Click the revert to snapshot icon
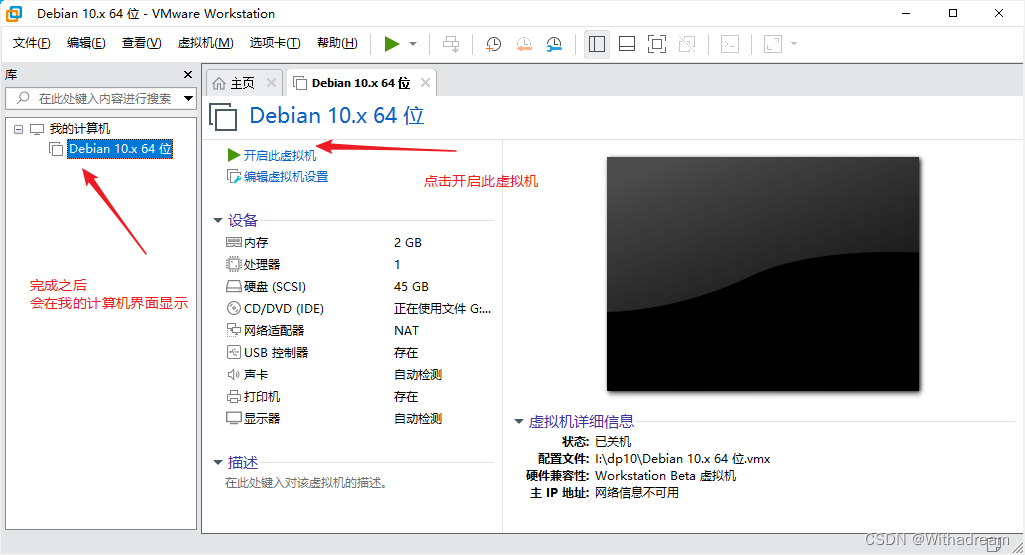This screenshot has height=555, width=1025. 524,44
